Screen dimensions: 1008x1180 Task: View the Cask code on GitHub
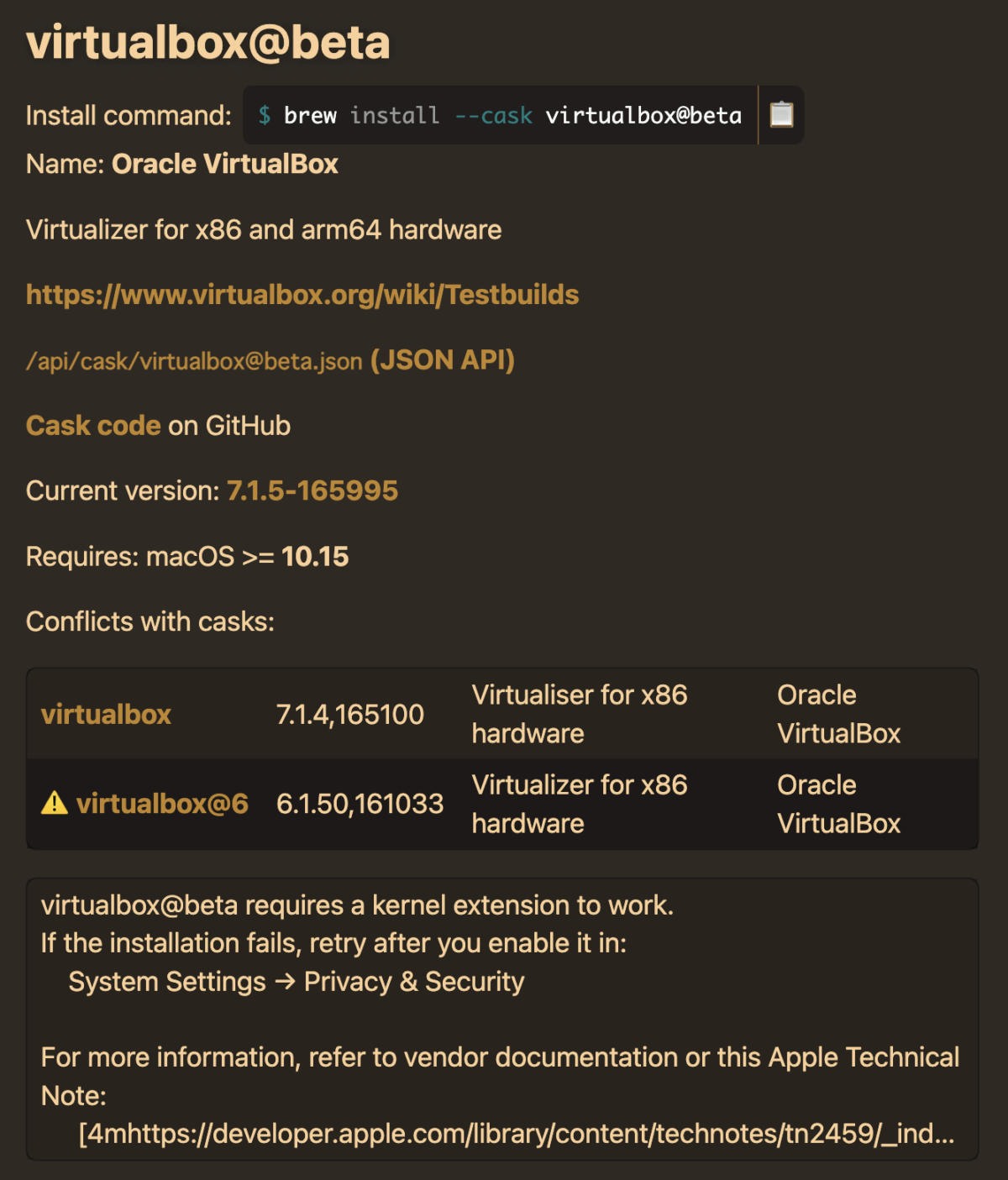click(x=94, y=425)
